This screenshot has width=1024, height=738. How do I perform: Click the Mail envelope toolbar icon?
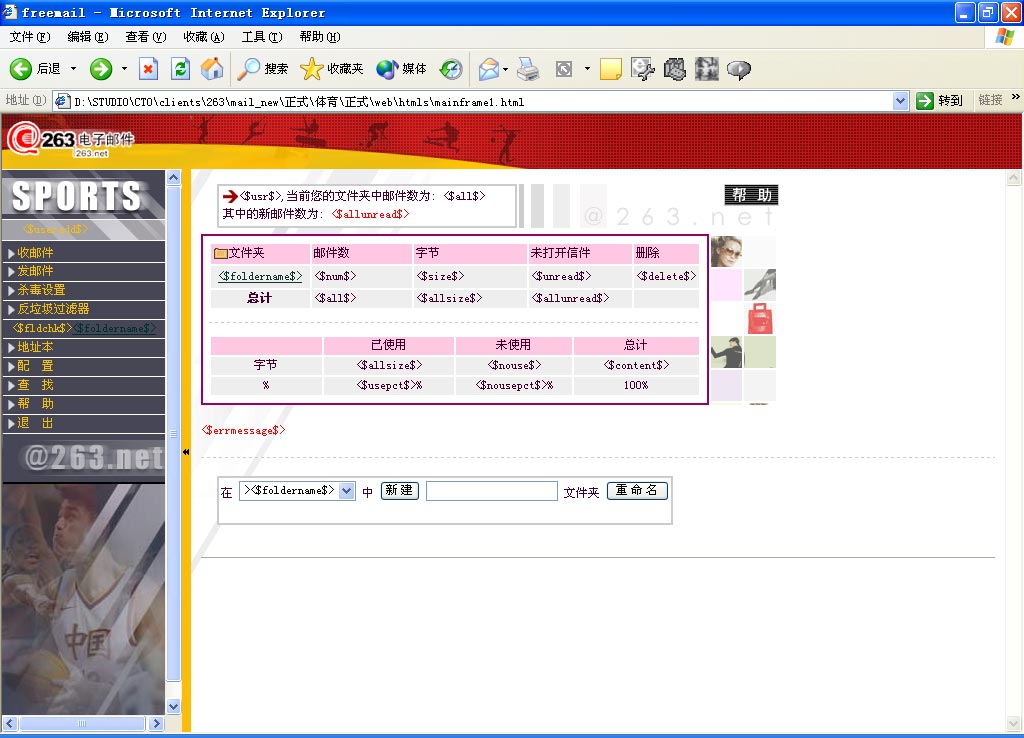point(488,69)
